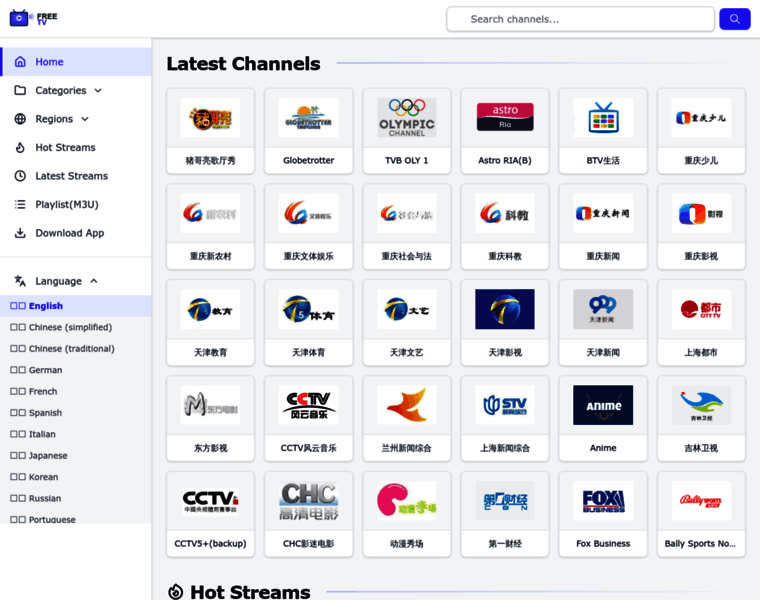Focus the Search channels input field
760x600 pixels.
tap(580, 19)
